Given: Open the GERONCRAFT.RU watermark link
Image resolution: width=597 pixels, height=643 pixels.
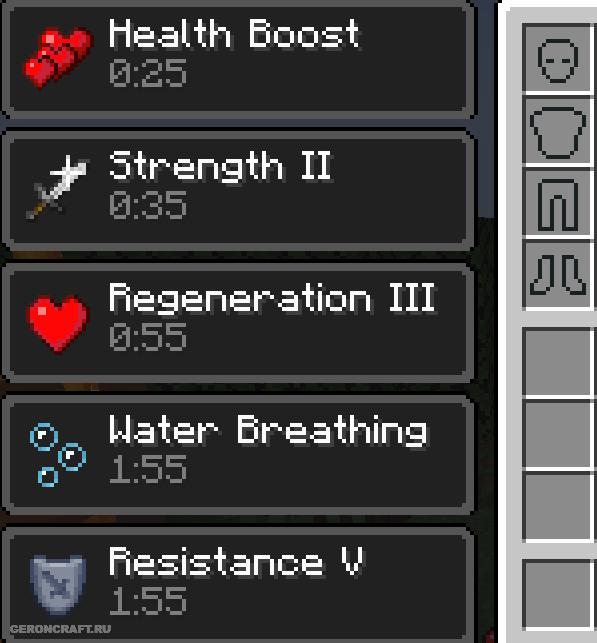Looking at the screenshot, I should pyautogui.click(x=60, y=629).
